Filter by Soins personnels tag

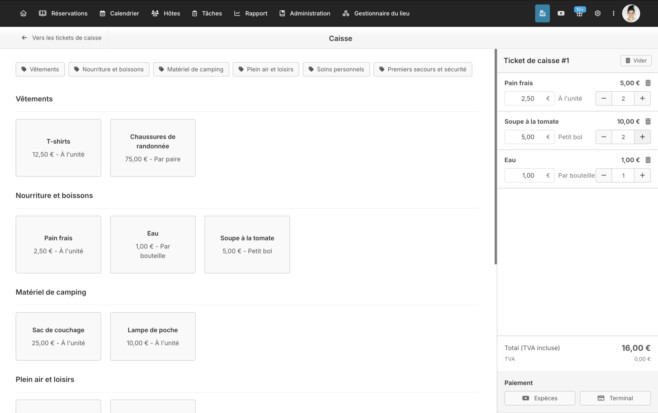336,69
